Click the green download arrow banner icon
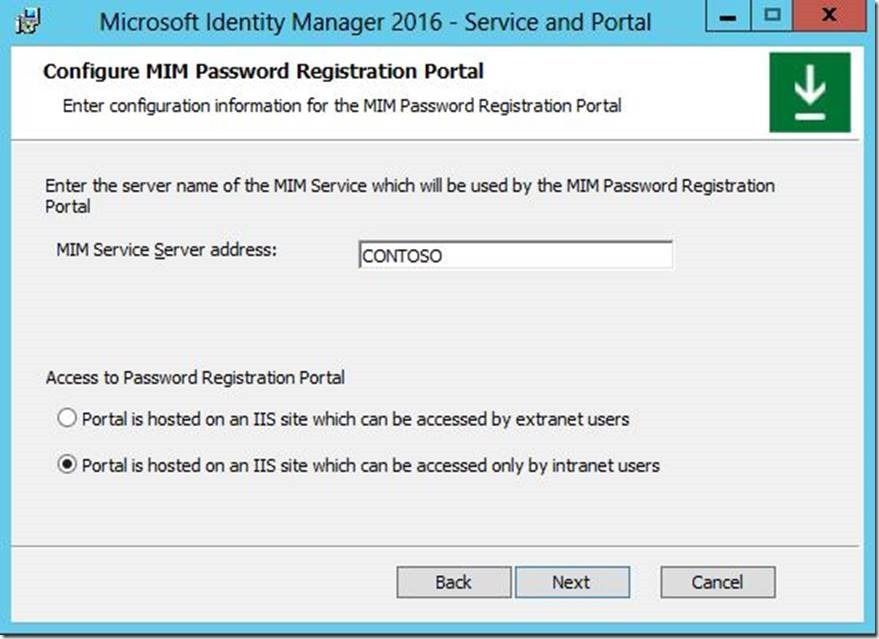 coord(809,92)
